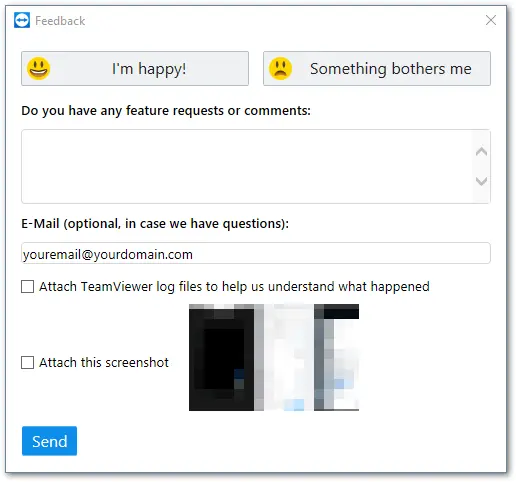516x482 pixels.
Task: Click the "Feedback" window title text
Action: 60,21
